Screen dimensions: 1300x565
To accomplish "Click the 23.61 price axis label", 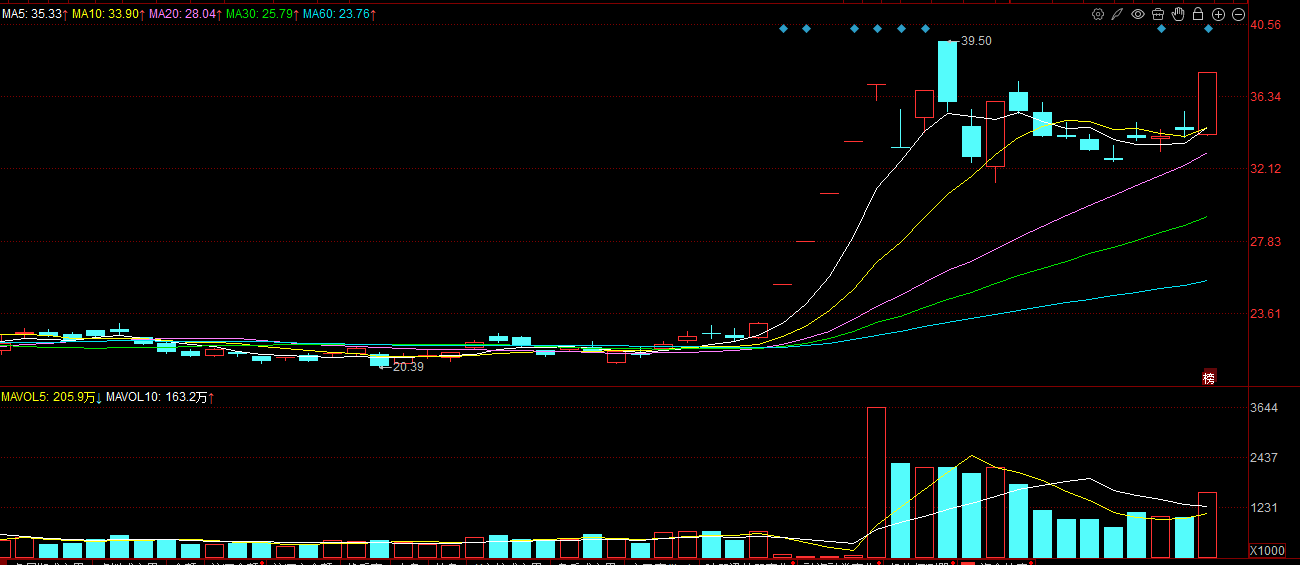I will tap(1266, 314).
